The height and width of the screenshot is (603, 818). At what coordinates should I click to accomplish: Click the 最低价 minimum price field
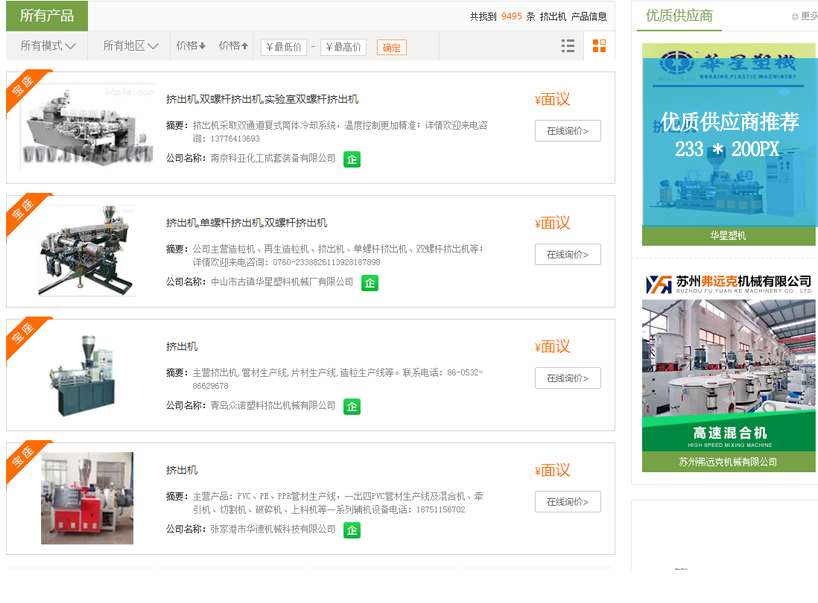284,47
